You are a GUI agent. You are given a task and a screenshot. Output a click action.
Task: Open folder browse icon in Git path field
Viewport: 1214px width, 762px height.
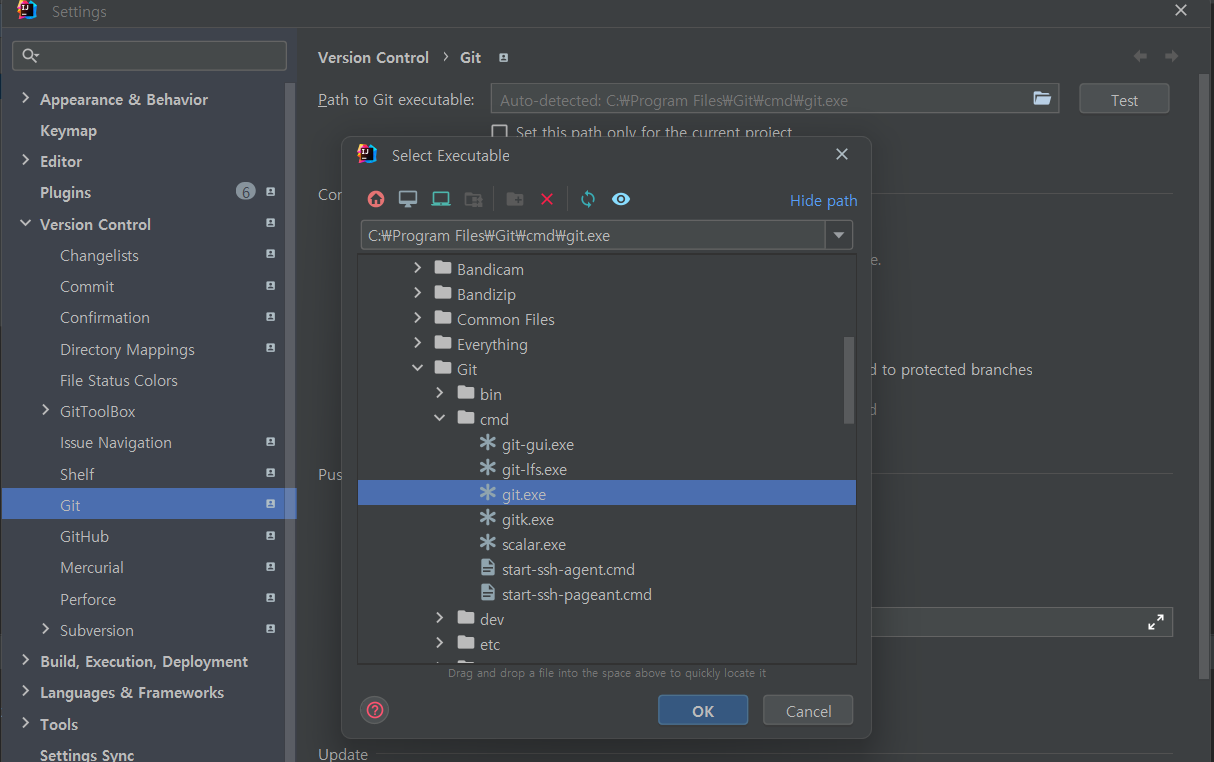[1042, 99]
